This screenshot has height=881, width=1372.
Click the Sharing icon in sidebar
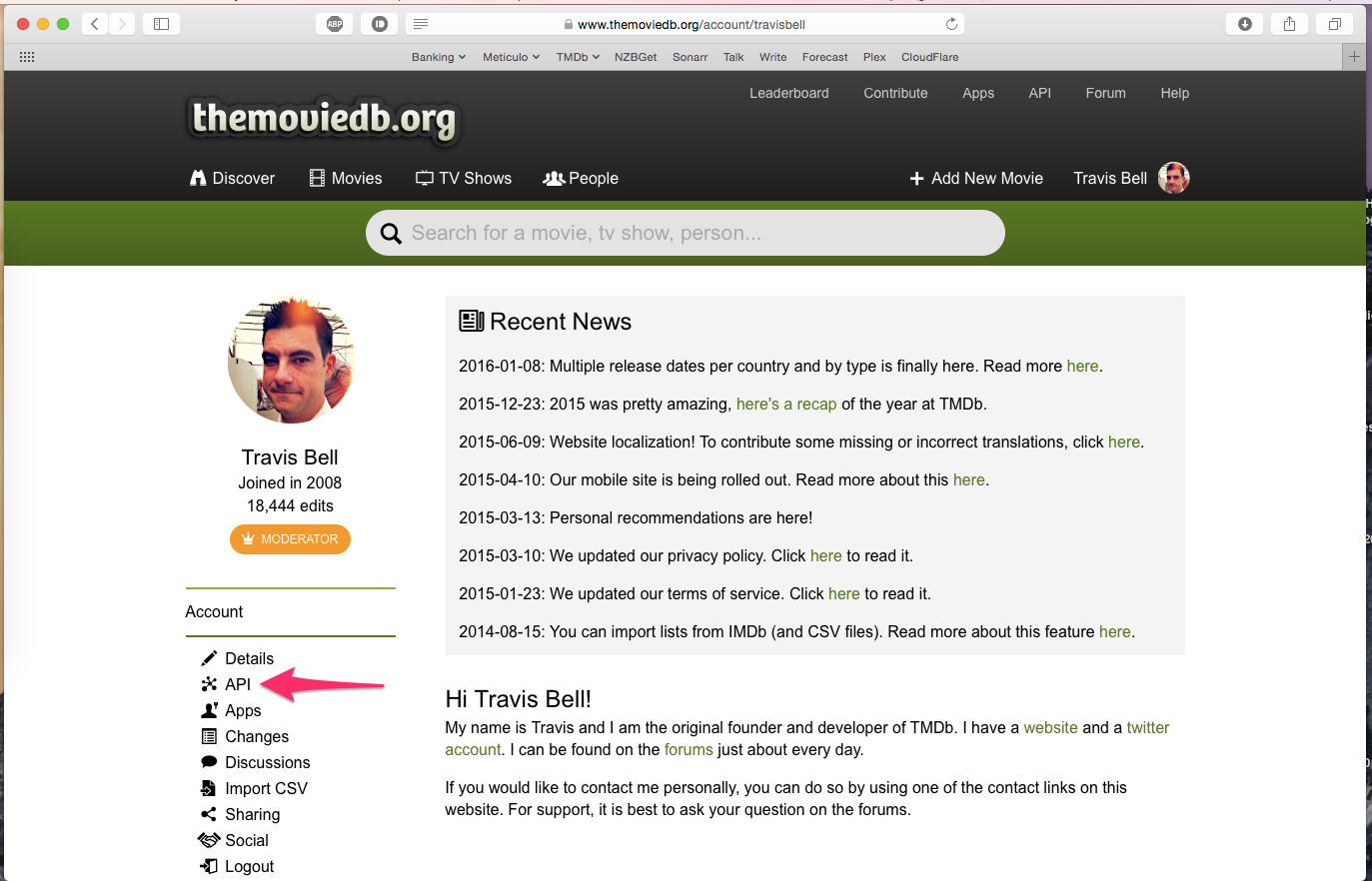click(209, 814)
